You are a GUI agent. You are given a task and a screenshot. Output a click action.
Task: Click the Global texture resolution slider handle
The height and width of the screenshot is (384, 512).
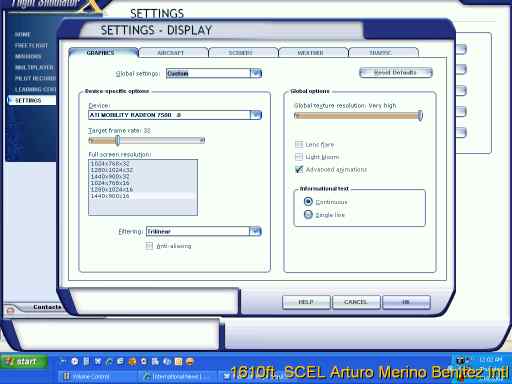click(x=420, y=115)
